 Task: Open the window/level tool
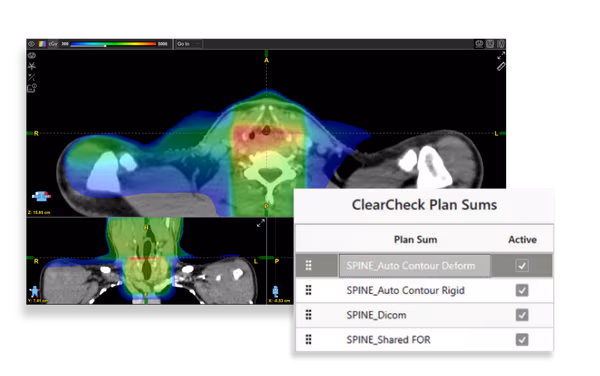pos(32,77)
